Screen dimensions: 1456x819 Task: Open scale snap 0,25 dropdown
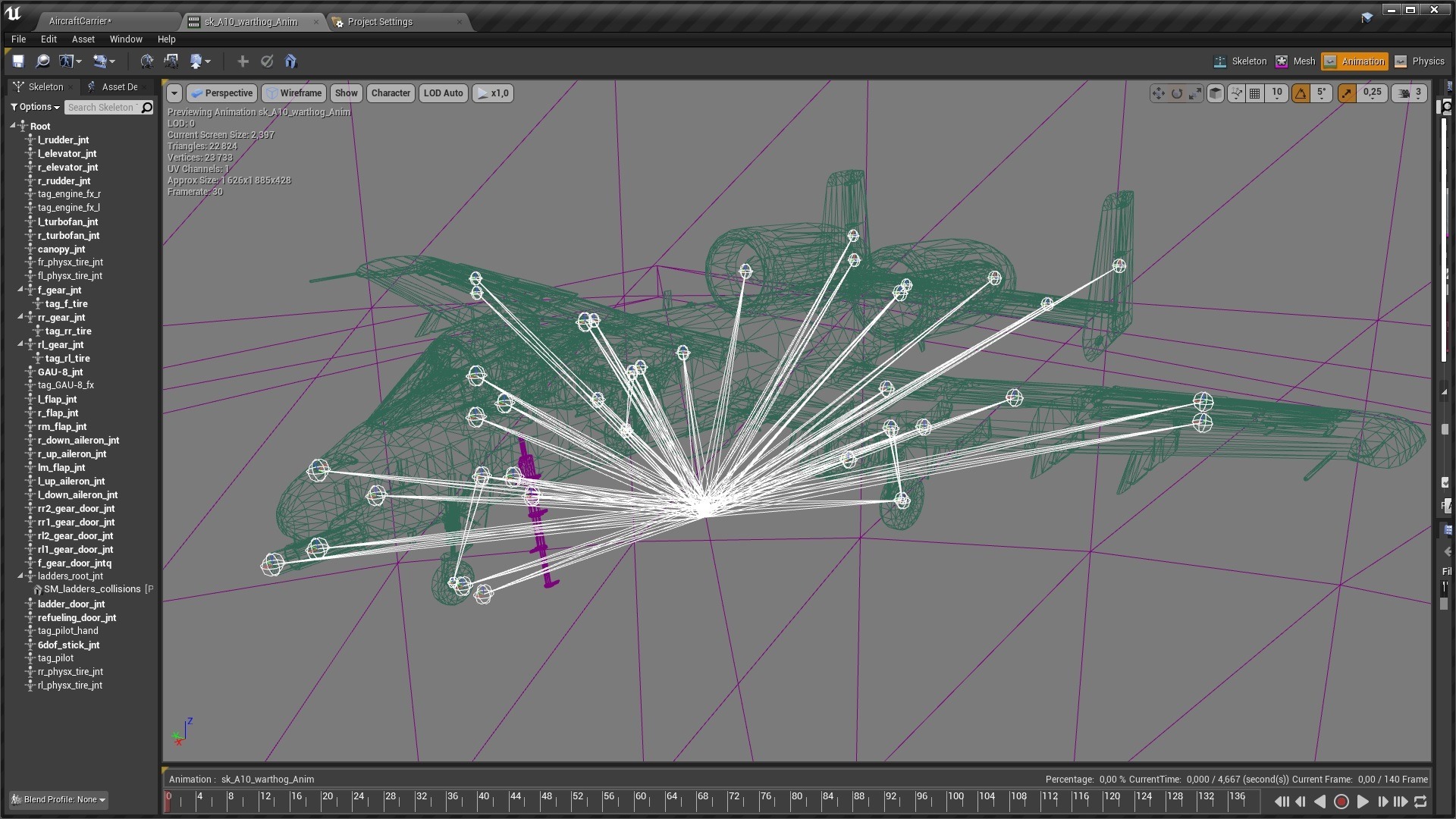1372,93
